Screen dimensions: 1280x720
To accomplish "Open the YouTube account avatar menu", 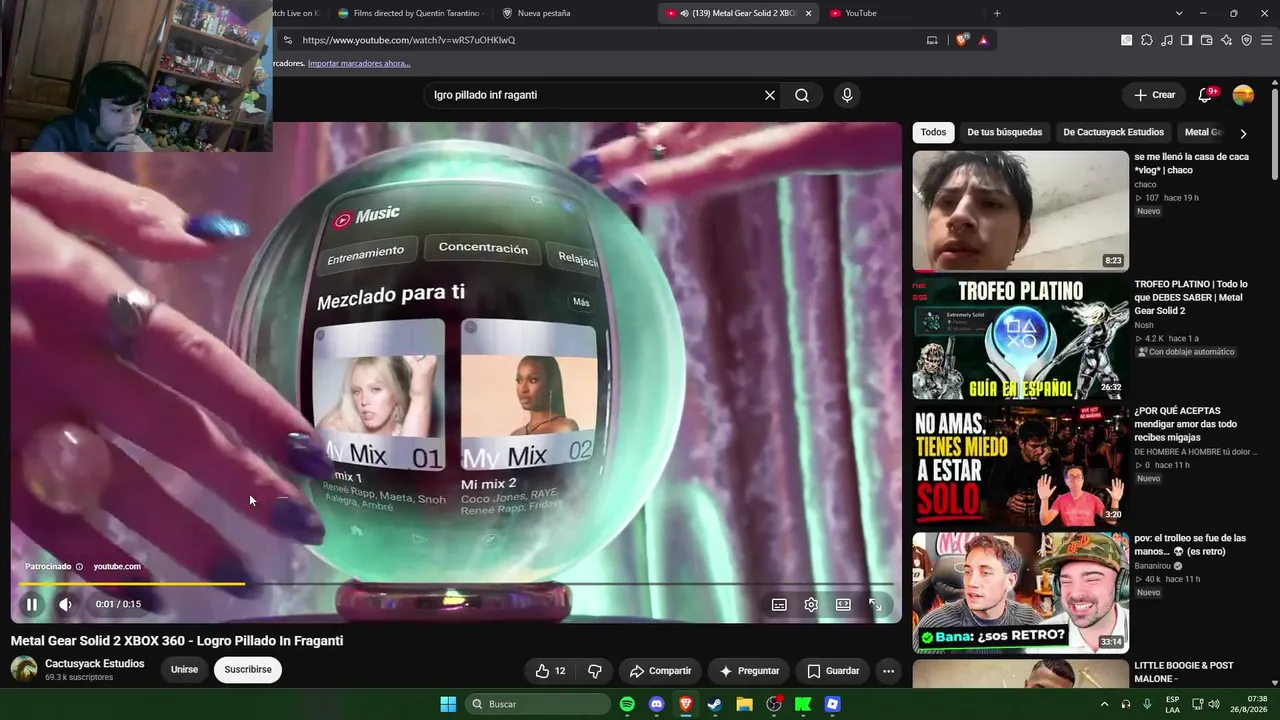I will 1243,95.
